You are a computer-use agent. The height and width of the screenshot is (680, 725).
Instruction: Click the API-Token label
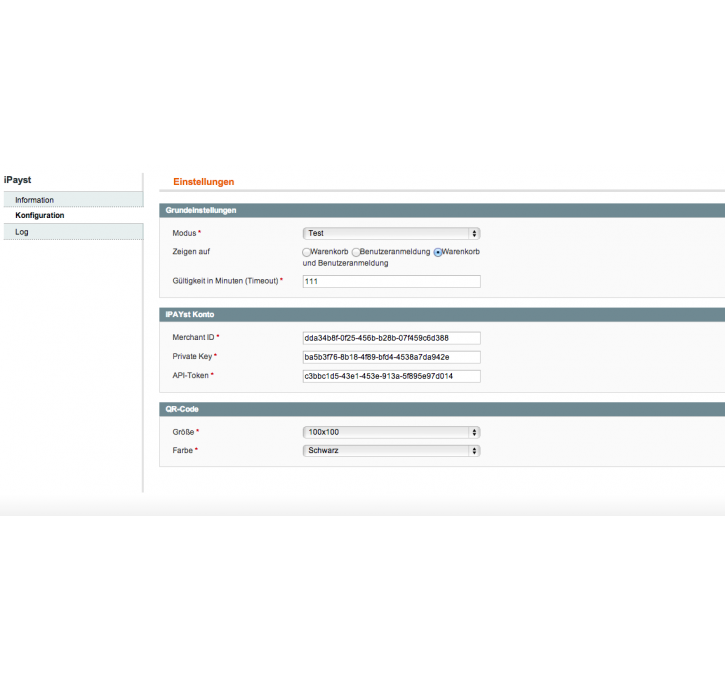(x=190, y=375)
